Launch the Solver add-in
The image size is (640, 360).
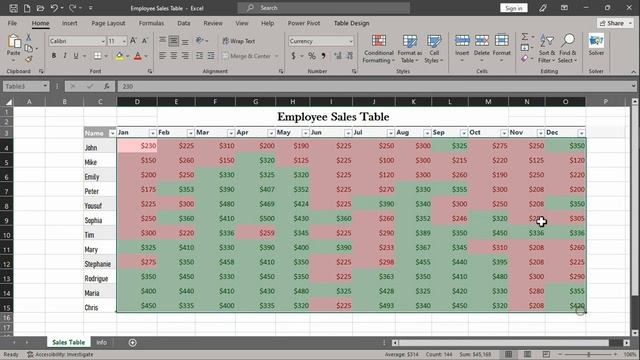tap(596, 45)
